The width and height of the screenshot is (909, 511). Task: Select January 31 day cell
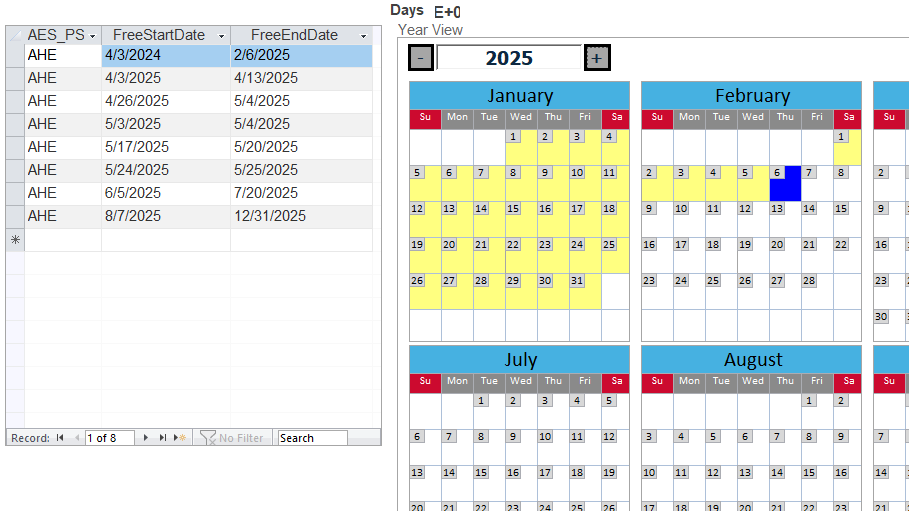585,291
